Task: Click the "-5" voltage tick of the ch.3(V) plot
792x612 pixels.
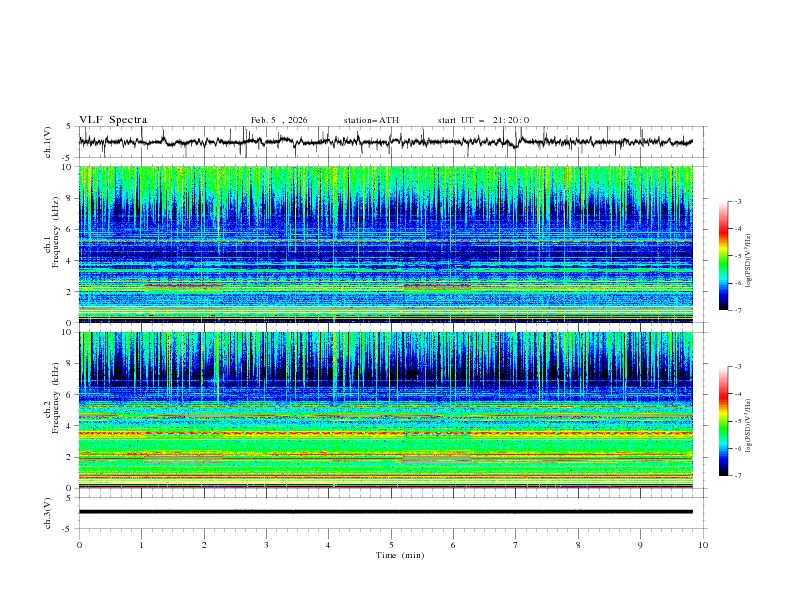Action: coord(68,529)
